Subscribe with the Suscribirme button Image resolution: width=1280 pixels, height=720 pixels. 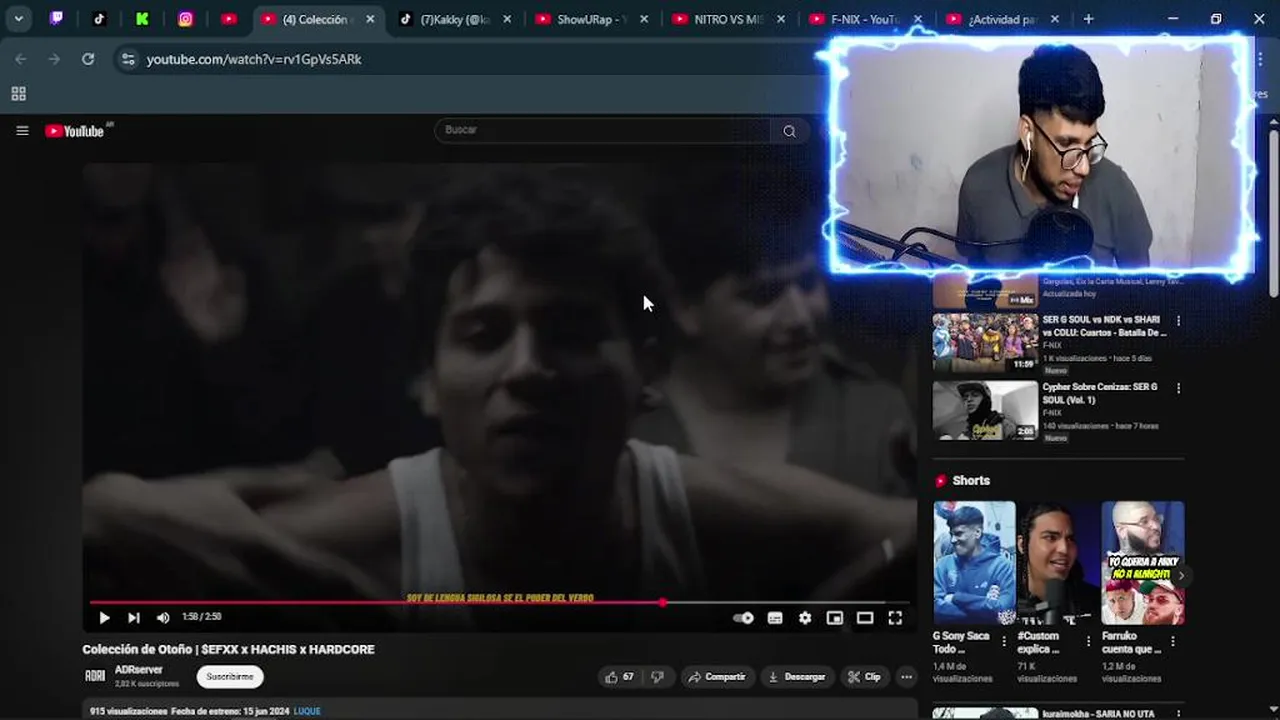pyautogui.click(x=230, y=677)
